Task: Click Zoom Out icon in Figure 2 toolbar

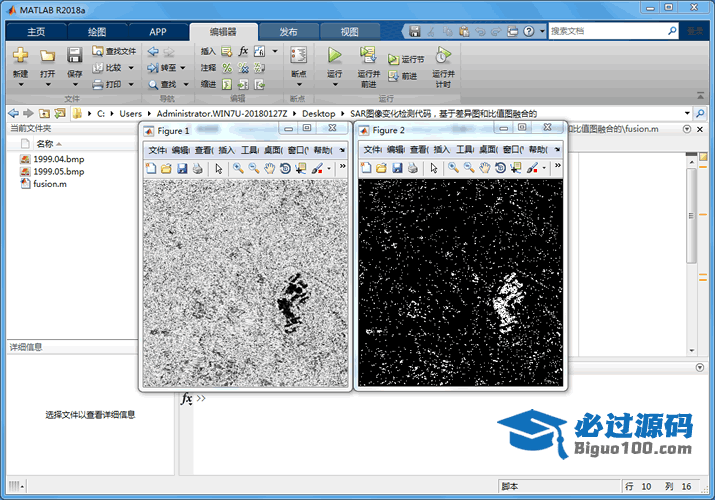Action: coord(469,168)
